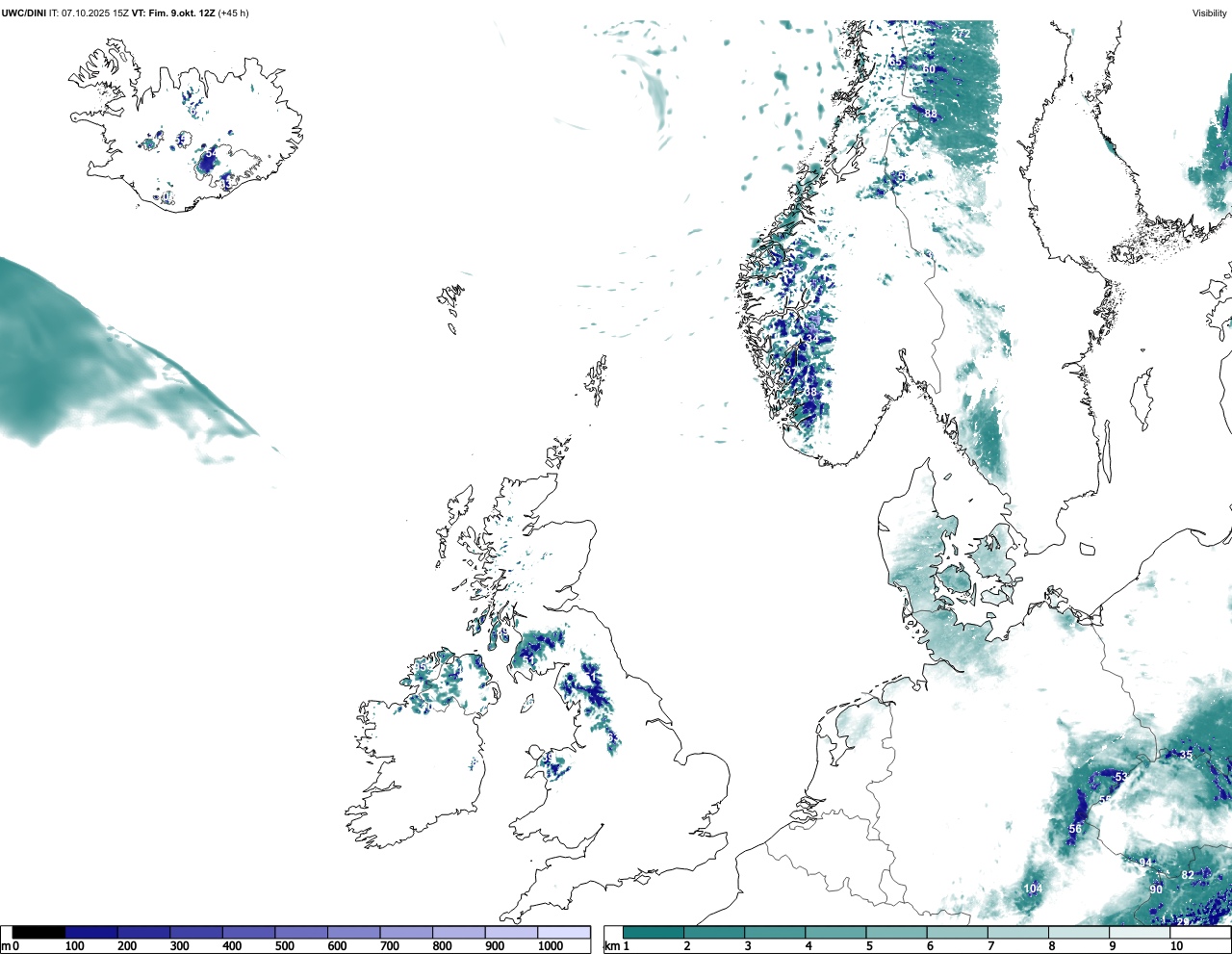Click the 38 value label over southern Norway
The width and height of the screenshot is (1232, 954).
point(810,392)
